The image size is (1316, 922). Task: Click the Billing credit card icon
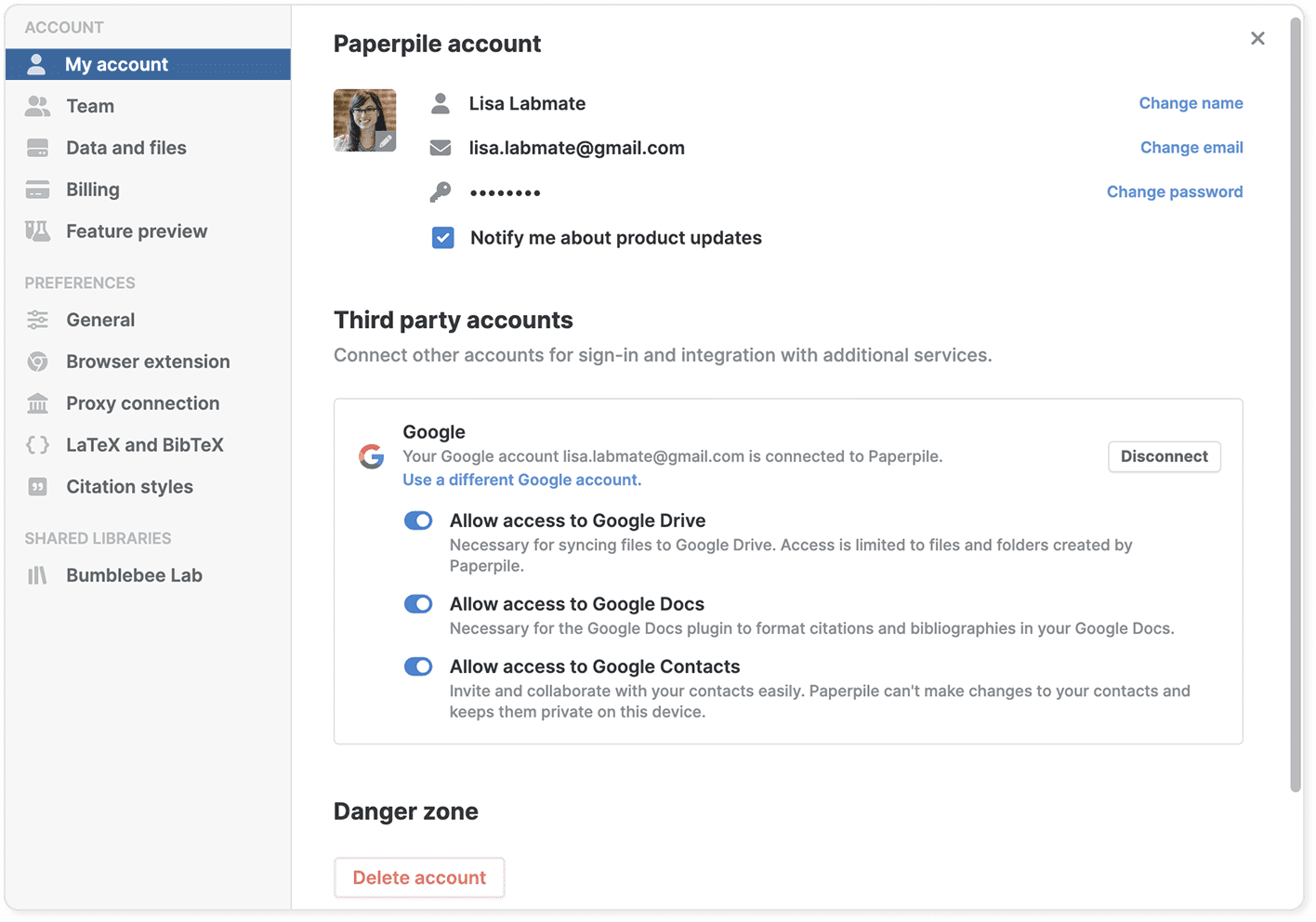tap(37, 191)
